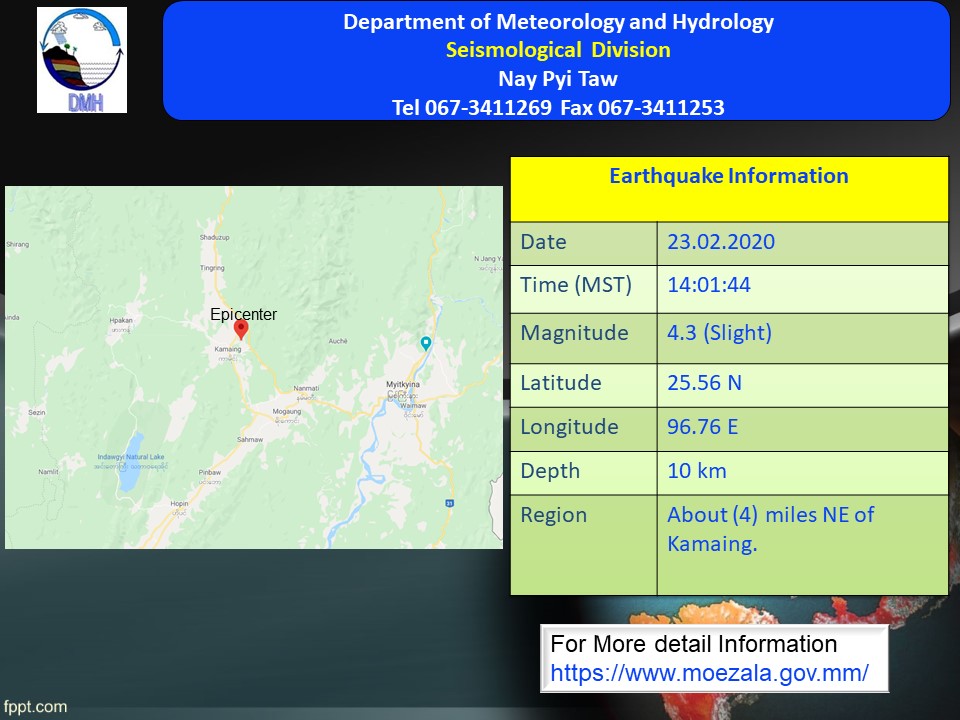Click the date value 23.02.2020
960x720 pixels.
pos(721,242)
